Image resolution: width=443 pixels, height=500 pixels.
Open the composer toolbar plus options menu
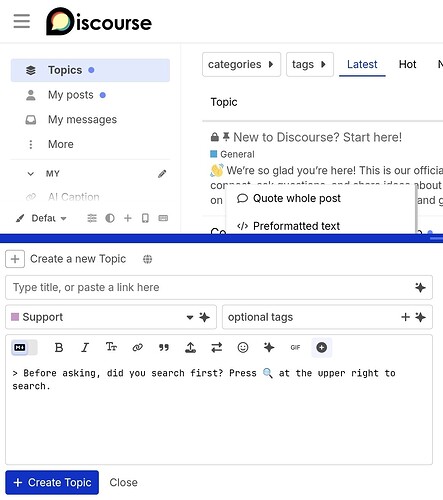click(322, 348)
